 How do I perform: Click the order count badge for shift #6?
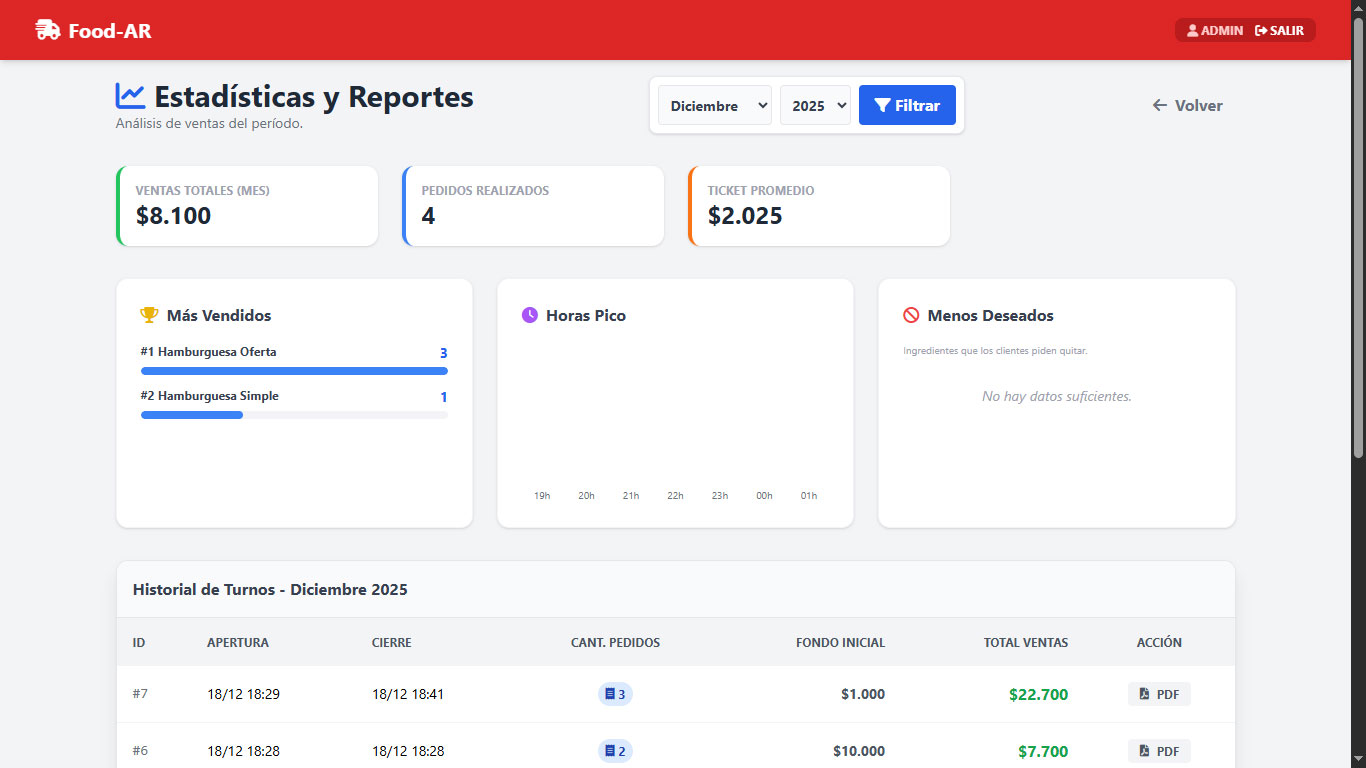[615, 751]
